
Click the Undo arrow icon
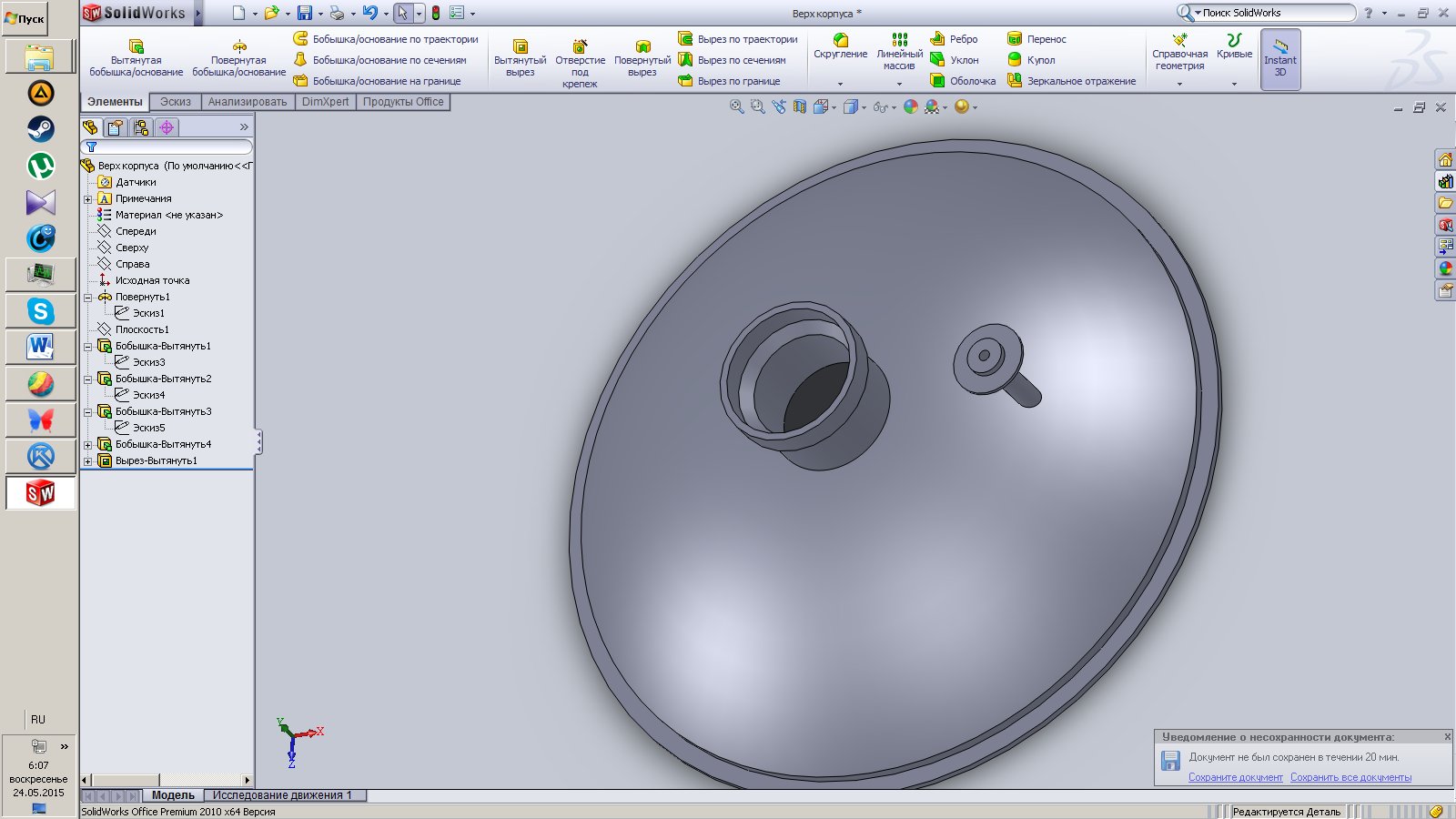coord(369,13)
